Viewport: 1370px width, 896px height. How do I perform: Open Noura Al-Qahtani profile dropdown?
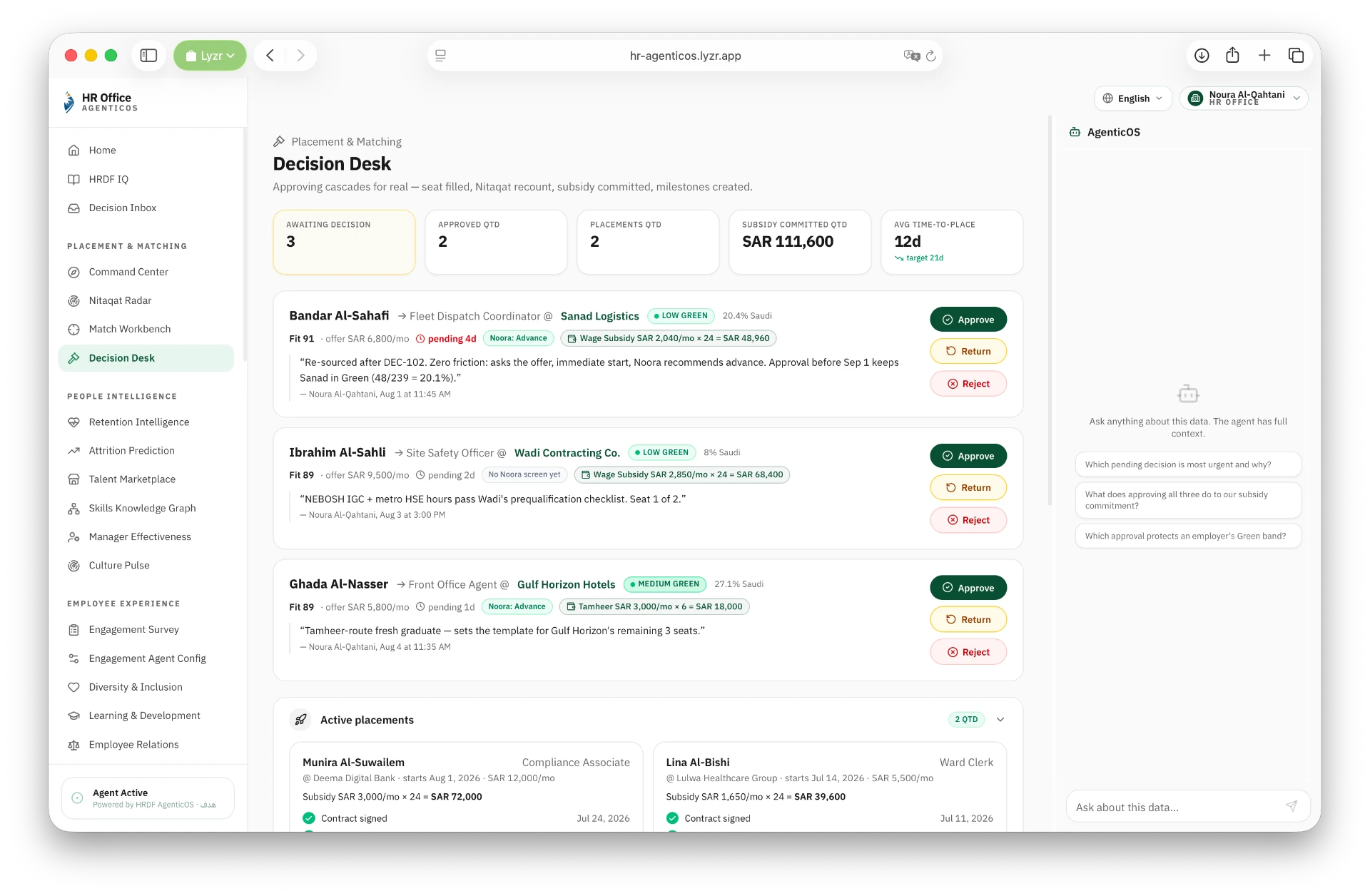pos(1244,98)
